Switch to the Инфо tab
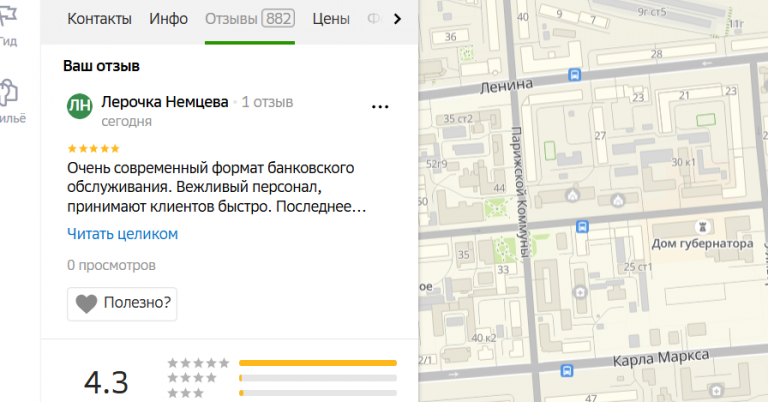 [168, 19]
